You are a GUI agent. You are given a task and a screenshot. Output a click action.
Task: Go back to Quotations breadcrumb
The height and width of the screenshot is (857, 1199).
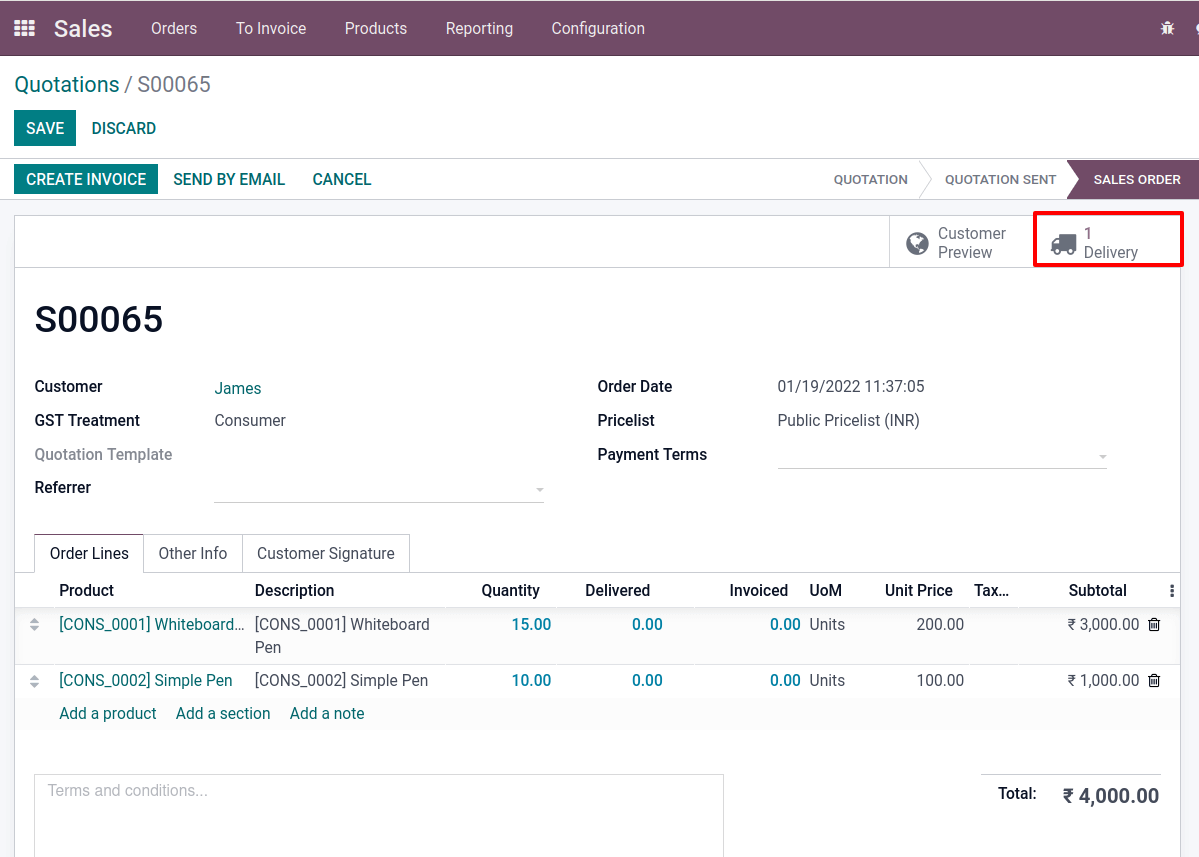[67, 84]
